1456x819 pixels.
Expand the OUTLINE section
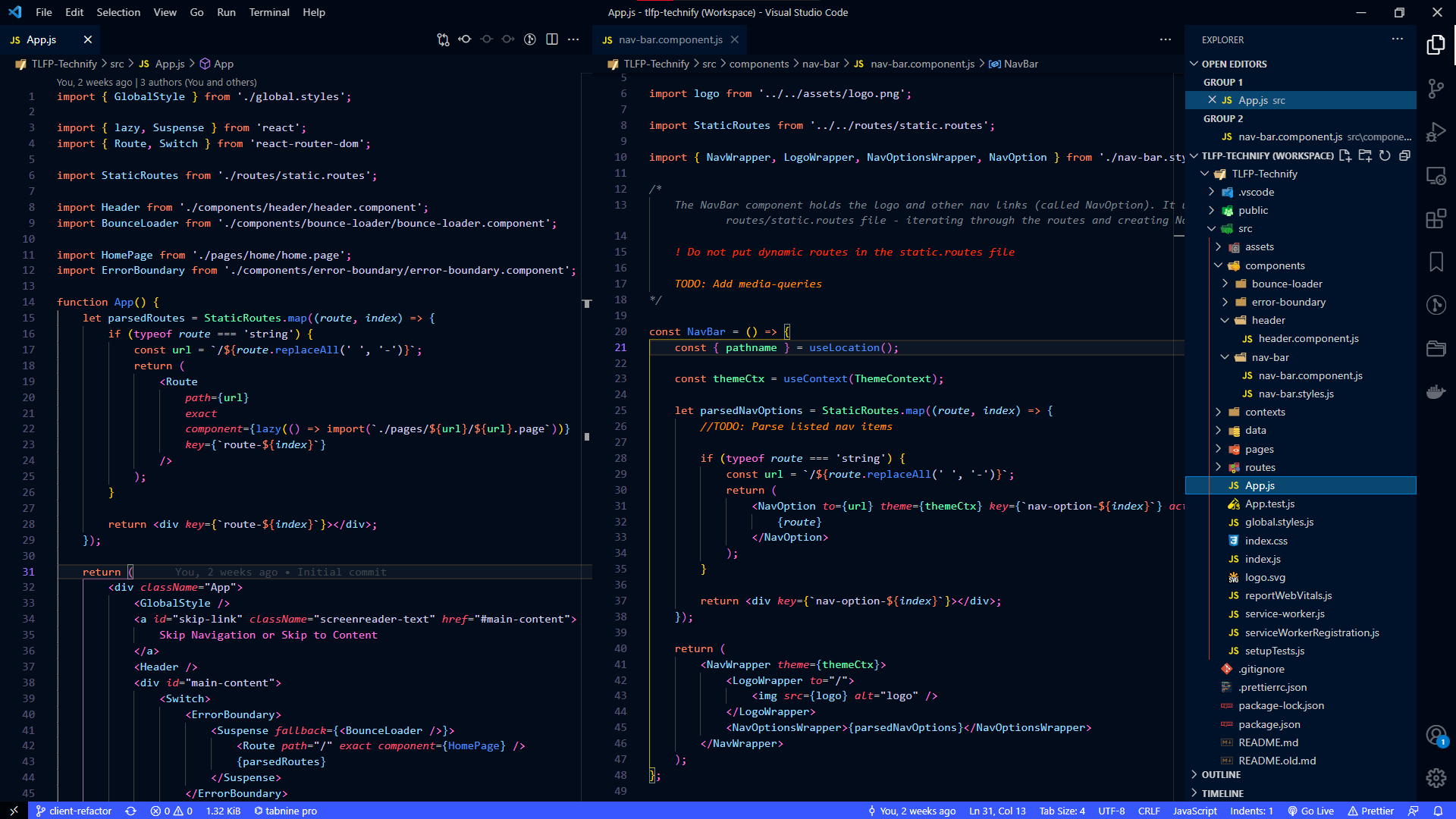(1221, 774)
